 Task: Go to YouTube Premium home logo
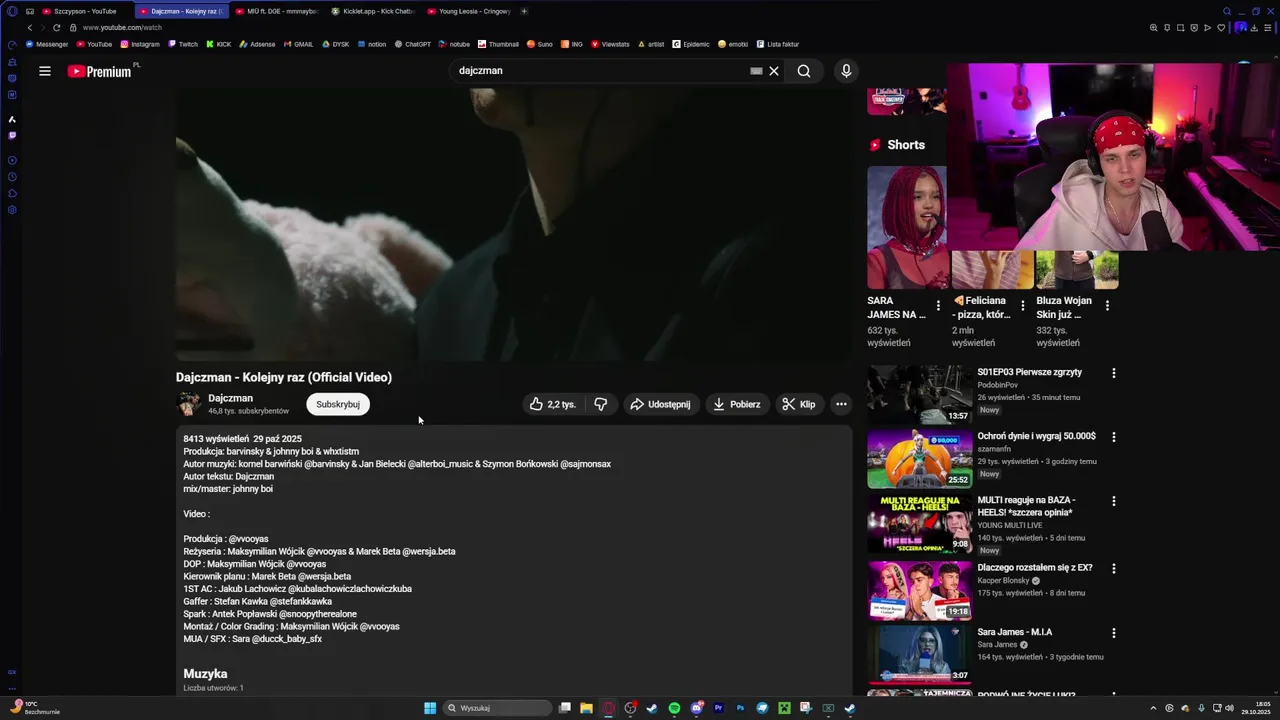(100, 71)
